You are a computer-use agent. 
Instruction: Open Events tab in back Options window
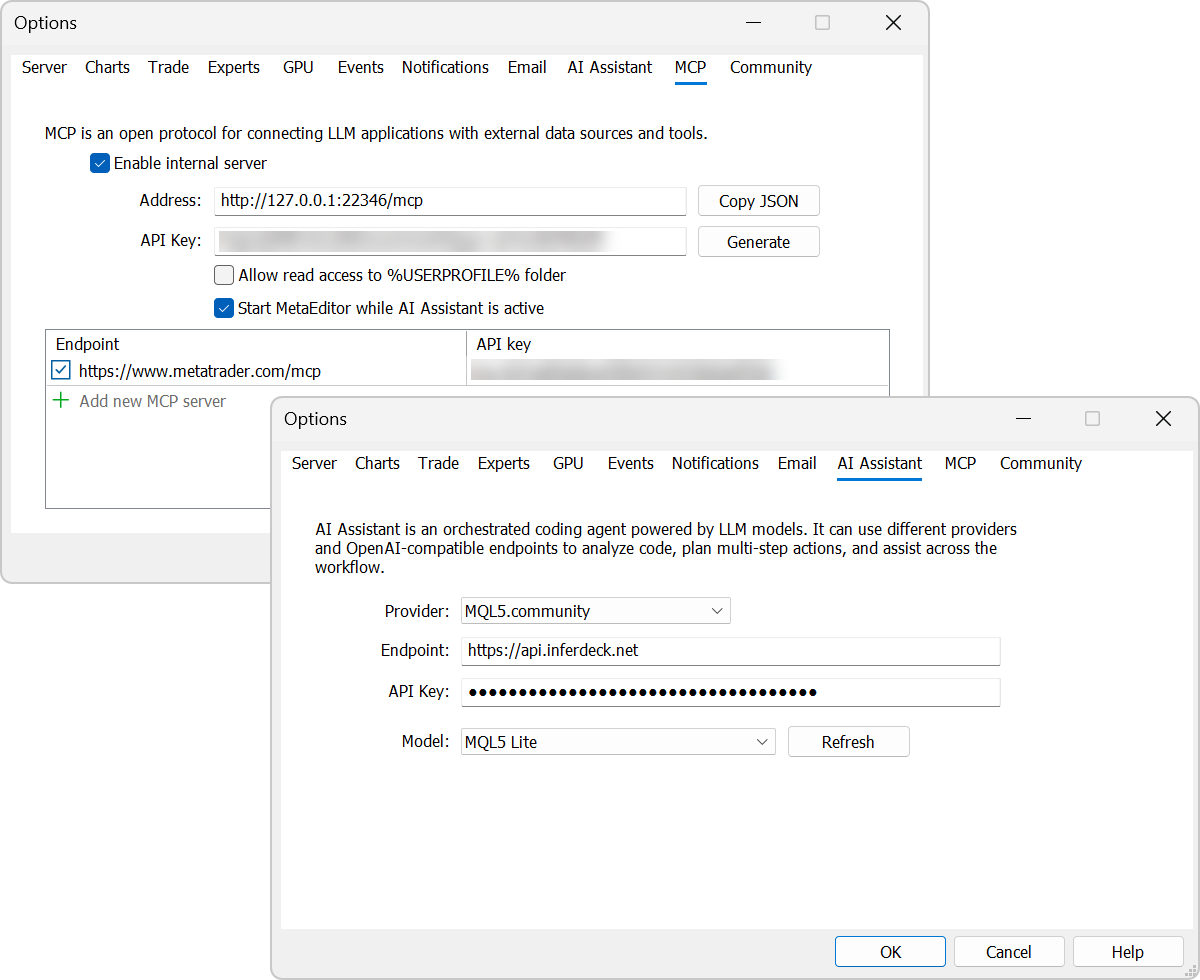[361, 67]
